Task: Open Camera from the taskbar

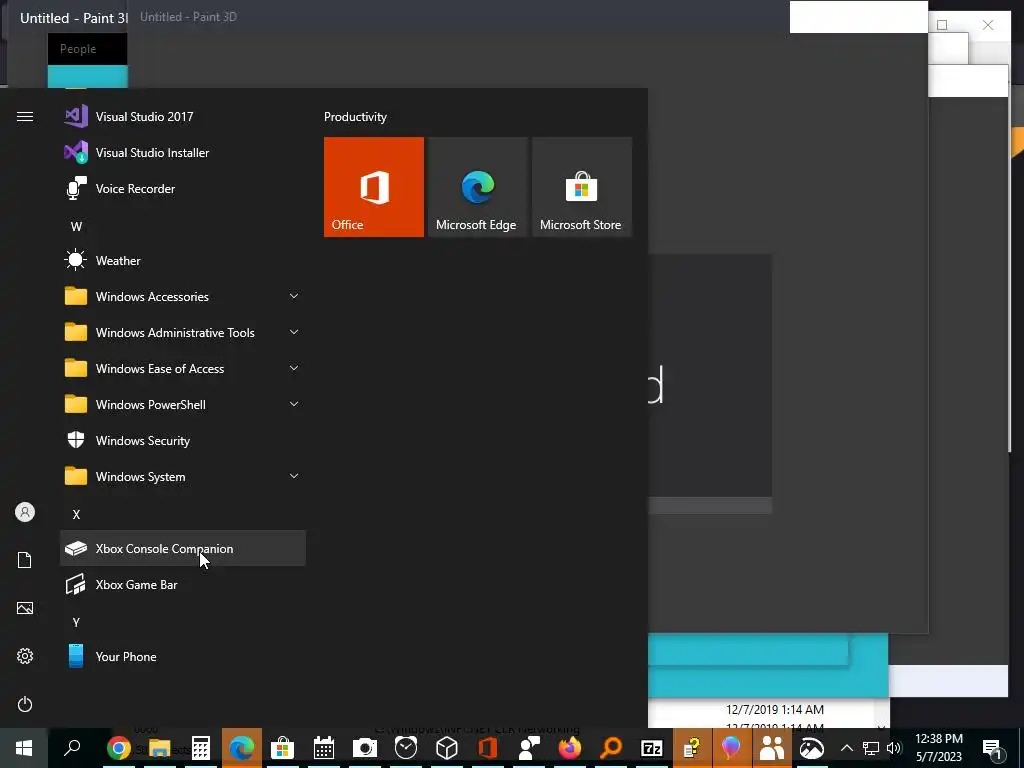Action: (x=365, y=748)
